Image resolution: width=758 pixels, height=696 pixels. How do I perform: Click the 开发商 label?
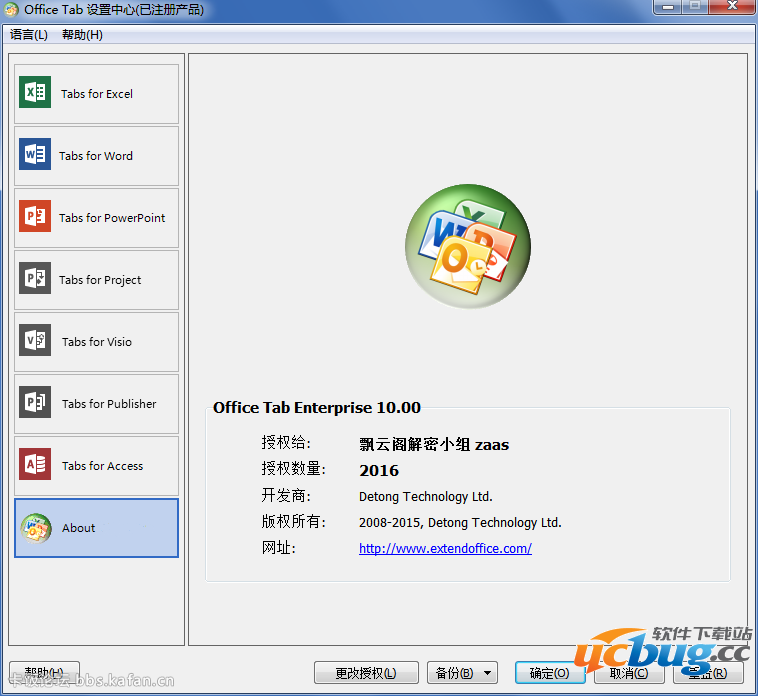tap(286, 495)
